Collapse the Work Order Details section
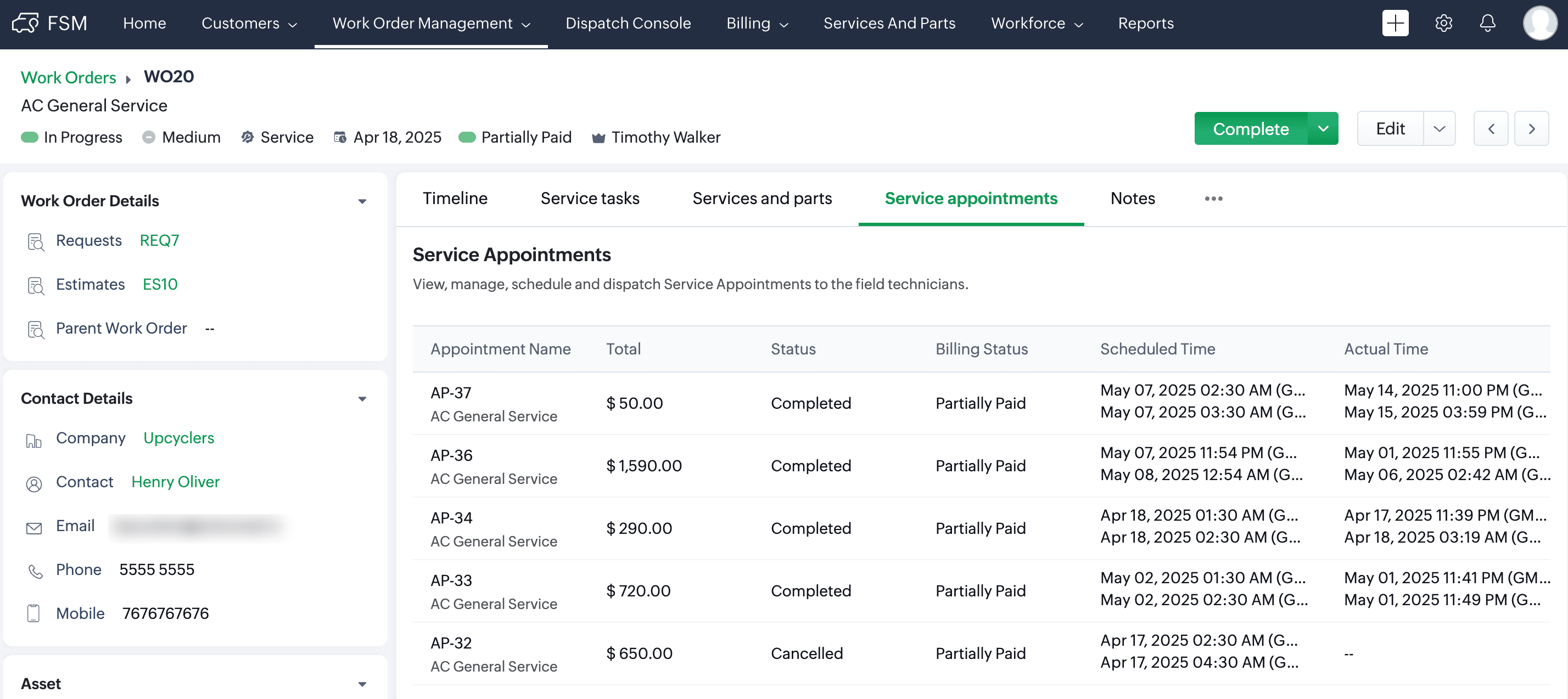 point(362,201)
